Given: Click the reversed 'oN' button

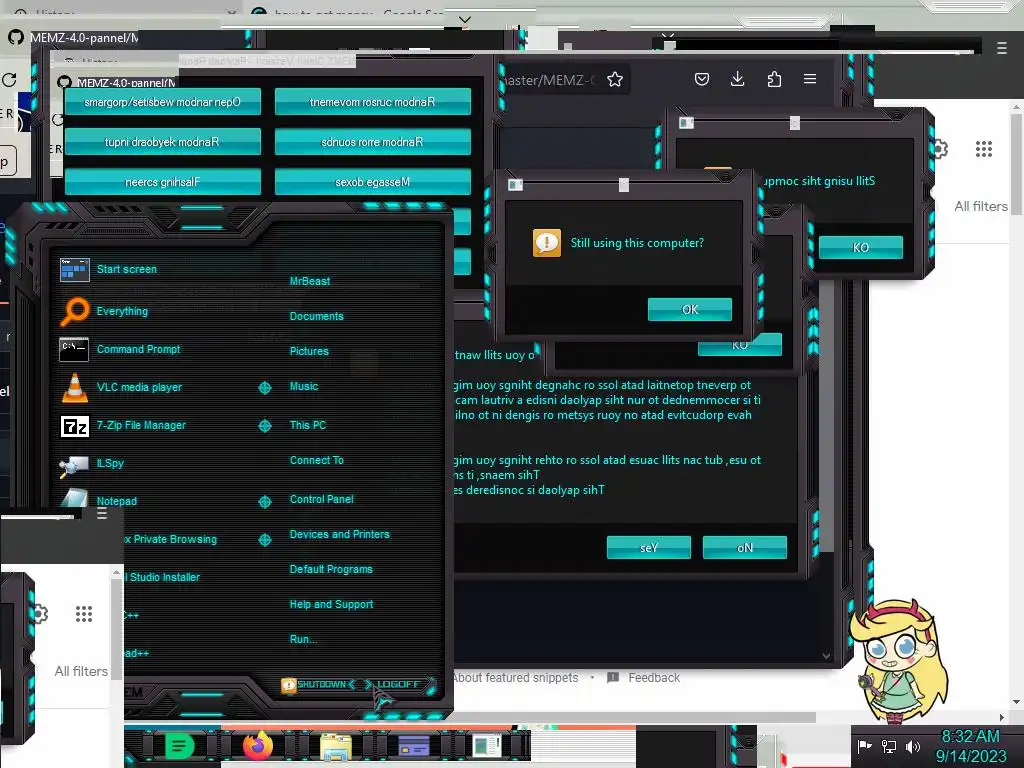Looking at the screenshot, I should click(x=744, y=547).
